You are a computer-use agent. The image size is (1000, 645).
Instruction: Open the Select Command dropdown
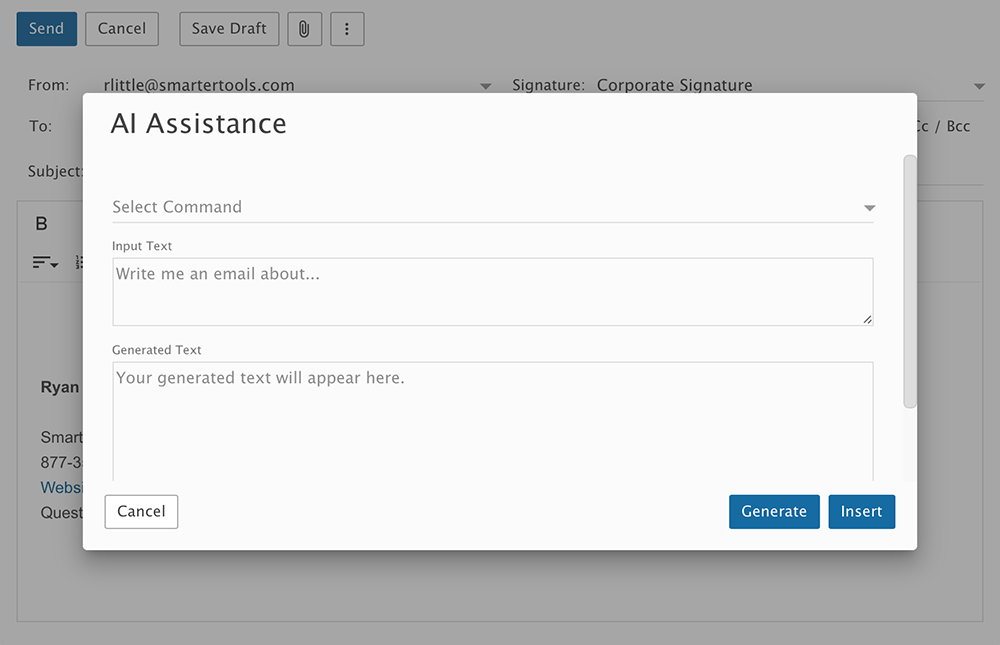pos(492,207)
